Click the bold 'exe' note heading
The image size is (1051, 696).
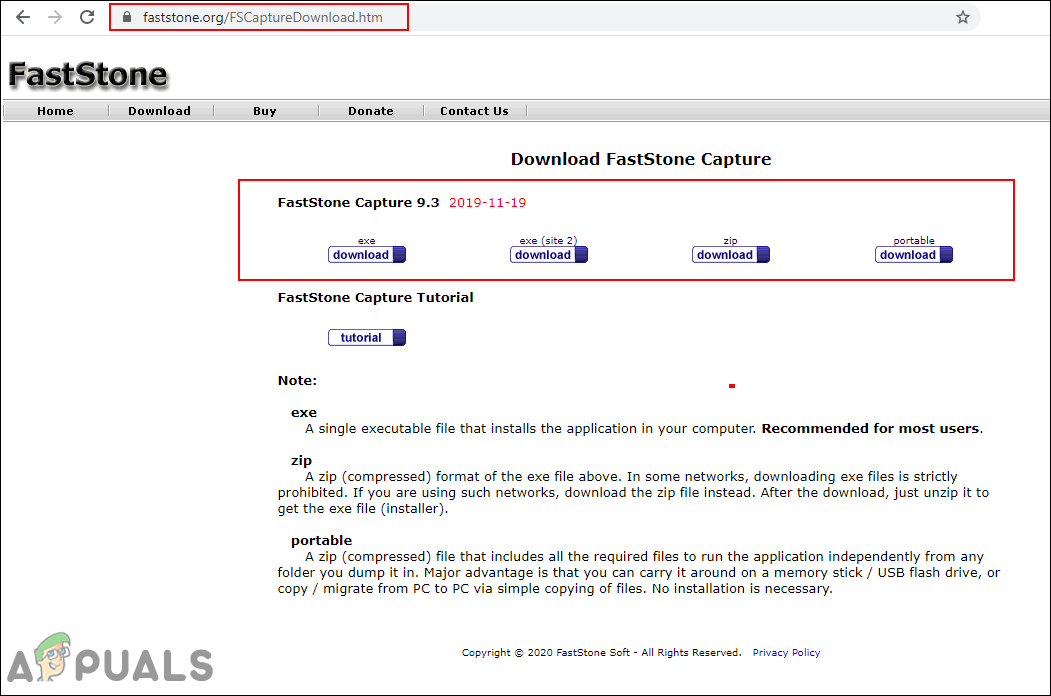[304, 413]
